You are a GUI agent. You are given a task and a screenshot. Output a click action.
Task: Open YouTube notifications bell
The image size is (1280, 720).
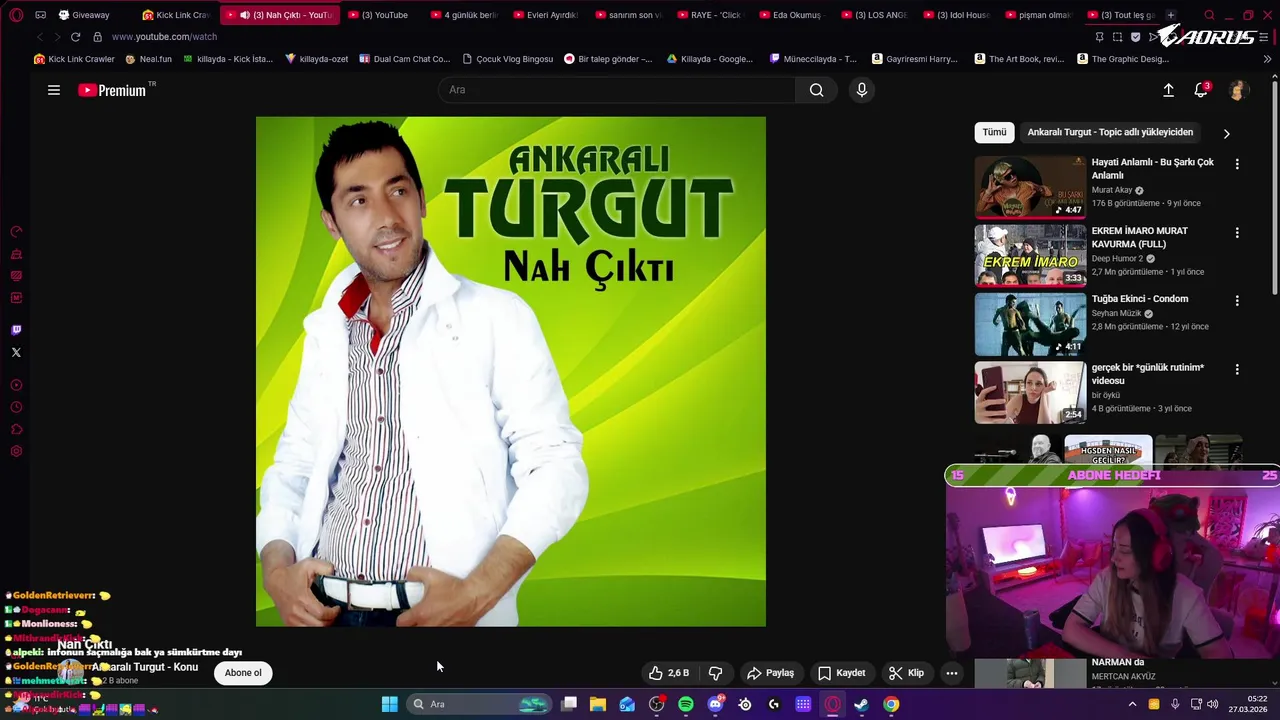(1201, 90)
